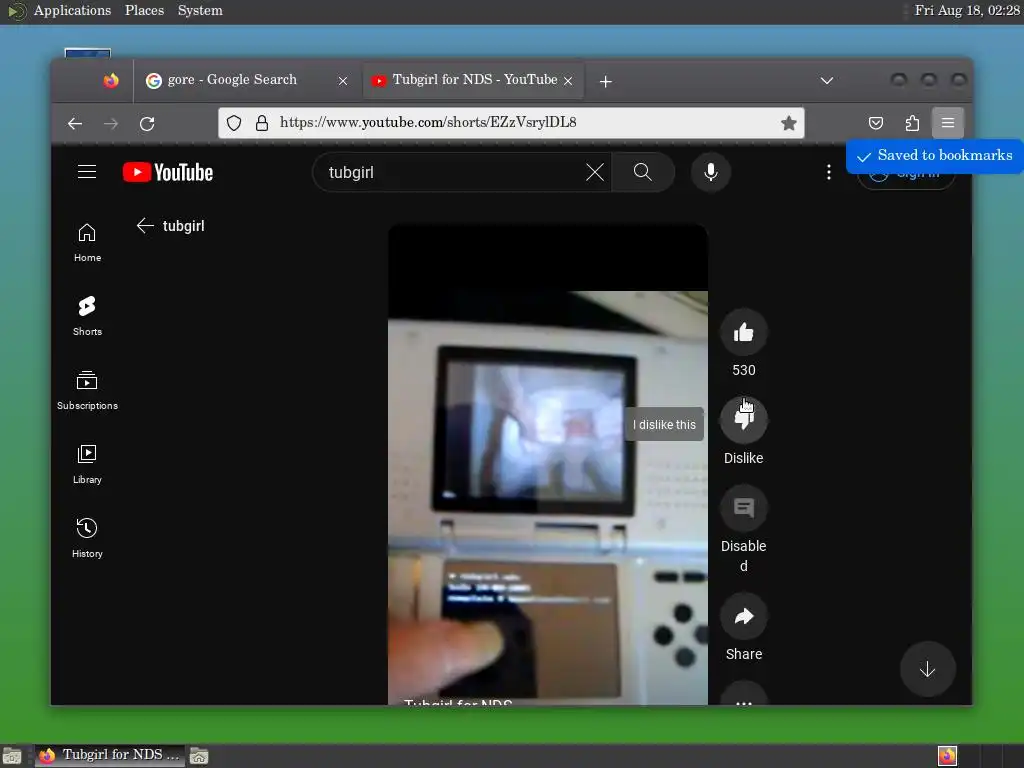The image size is (1024, 768).
Task: Open the YouTube hamburger guide menu
Action: (87, 172)
